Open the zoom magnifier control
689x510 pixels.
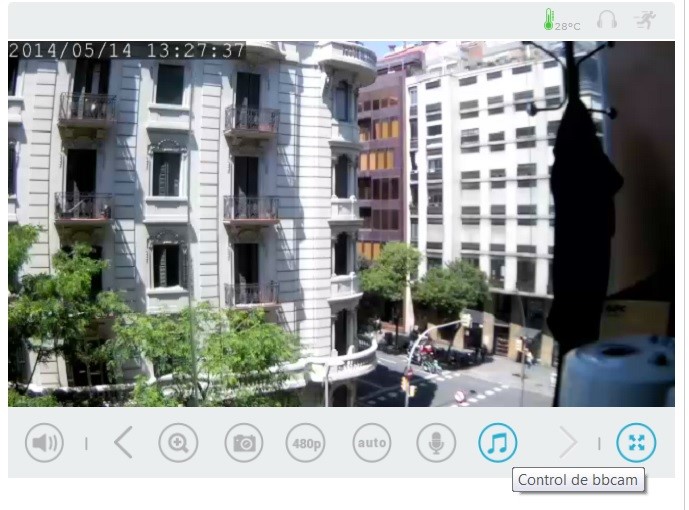tap(178, 443)
